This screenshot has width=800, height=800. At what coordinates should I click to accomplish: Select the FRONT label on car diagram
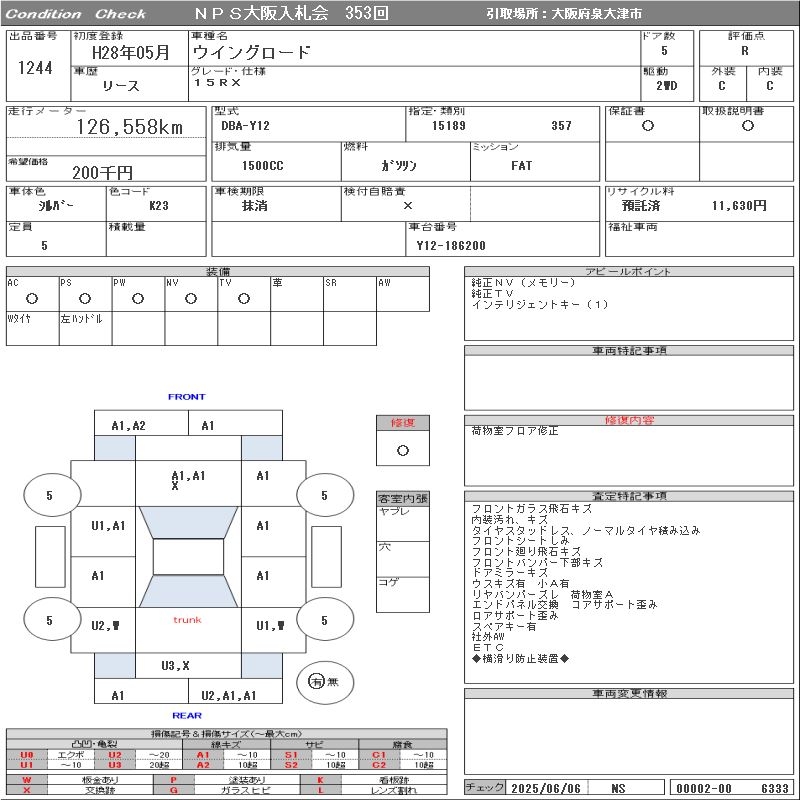pyautogui.click(x=187, y=396)
